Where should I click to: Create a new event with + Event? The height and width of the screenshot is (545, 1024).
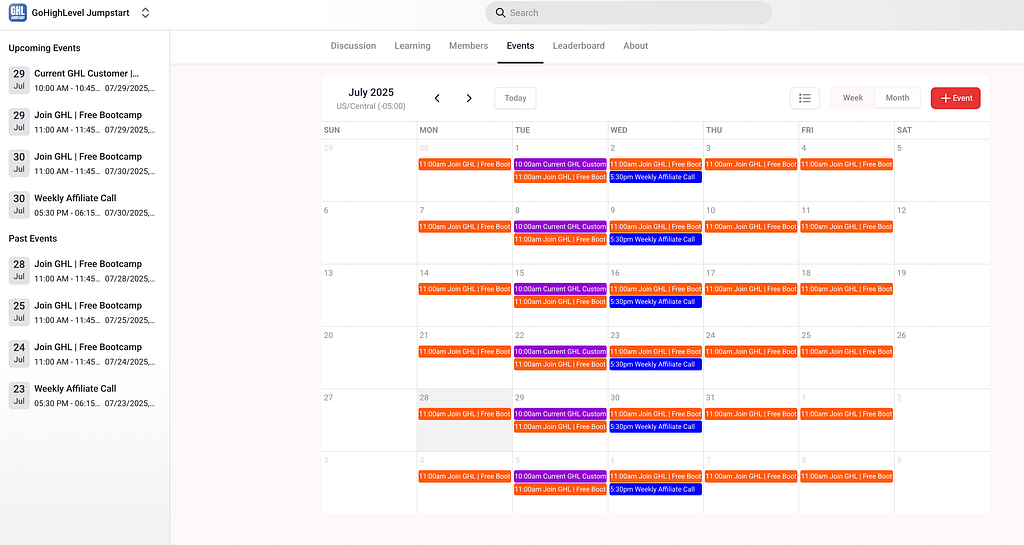pyautogui.click(x=955, y=98)
